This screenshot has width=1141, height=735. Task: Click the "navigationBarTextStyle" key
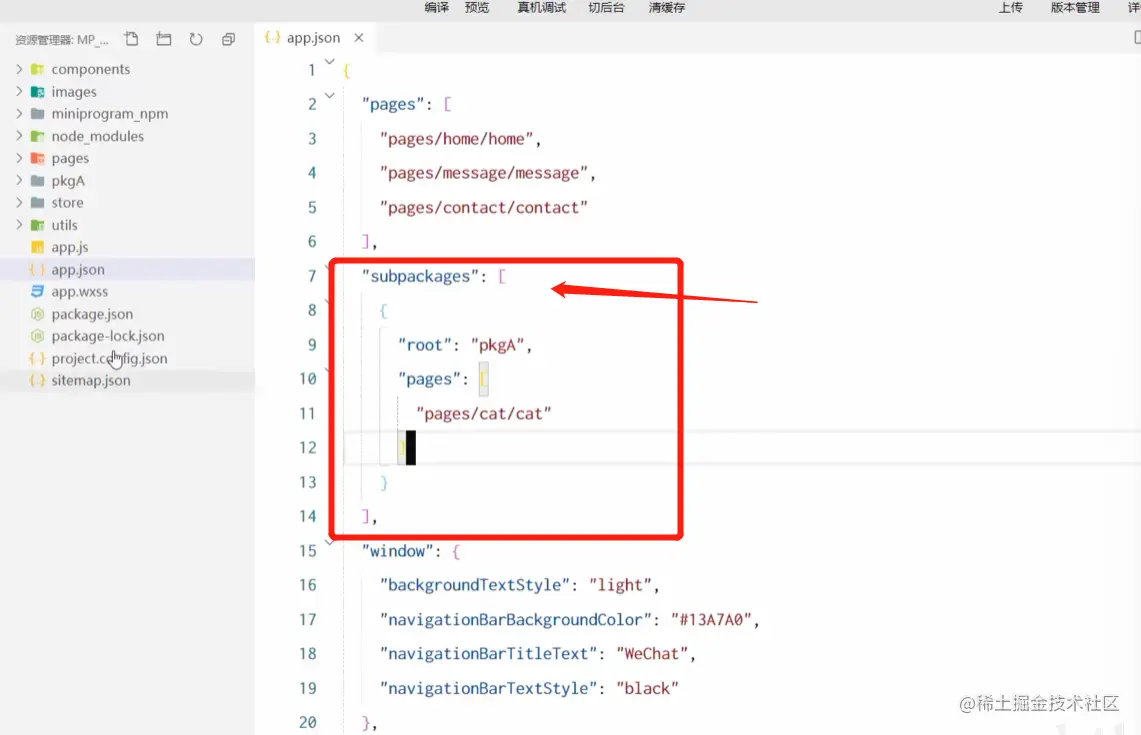pos(488,688)
